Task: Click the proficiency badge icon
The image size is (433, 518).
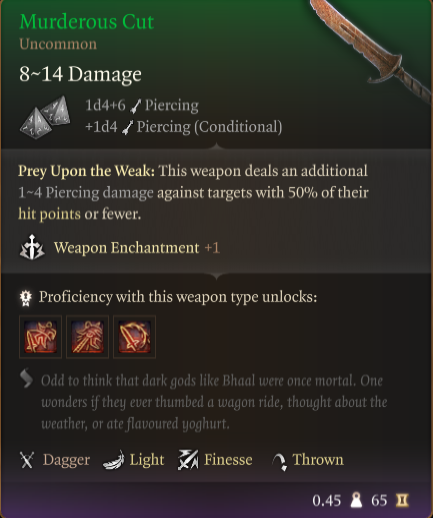Action: [x=26, y=298]
